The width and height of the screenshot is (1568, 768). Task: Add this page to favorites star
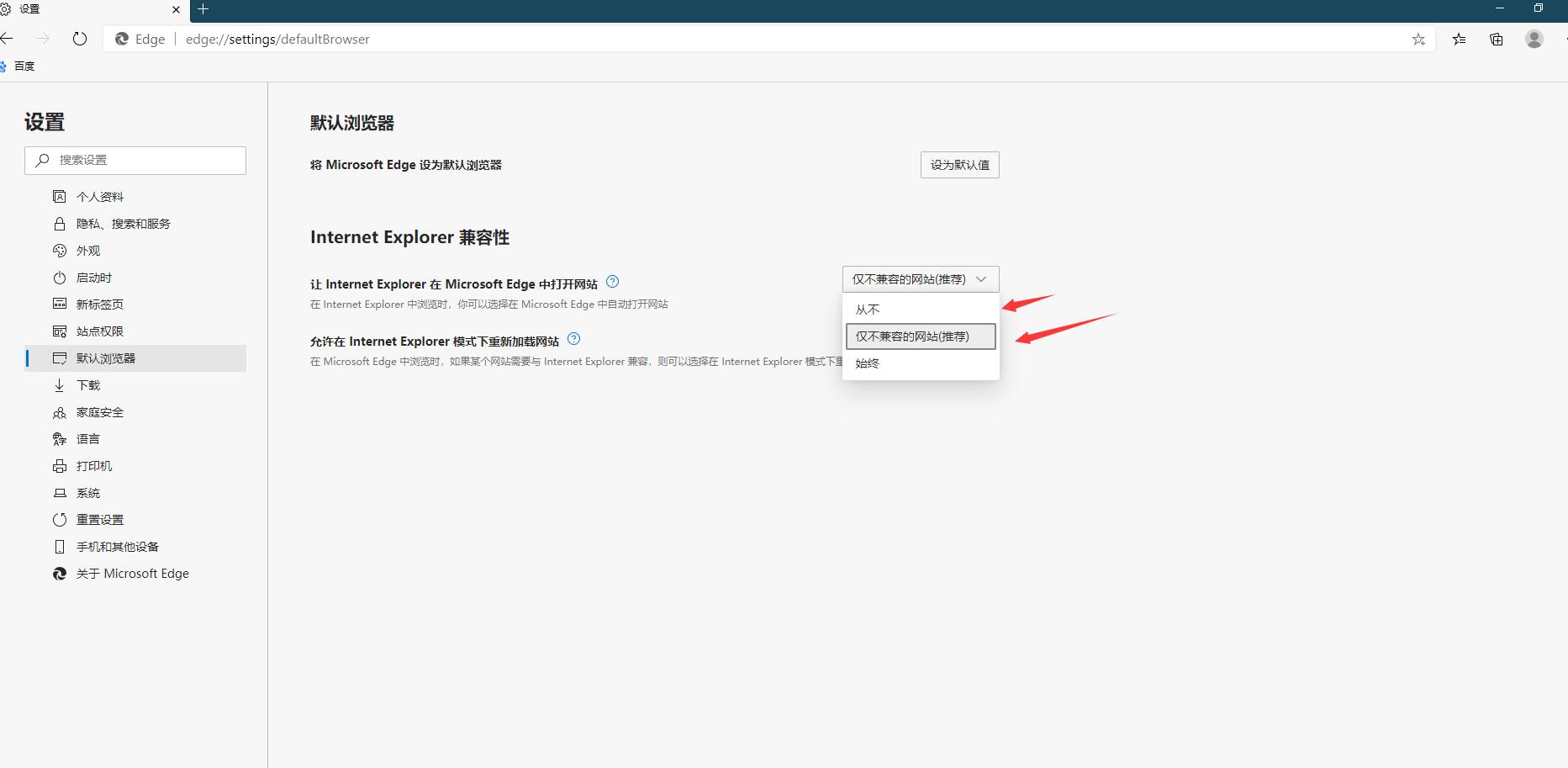point(1418,39)
